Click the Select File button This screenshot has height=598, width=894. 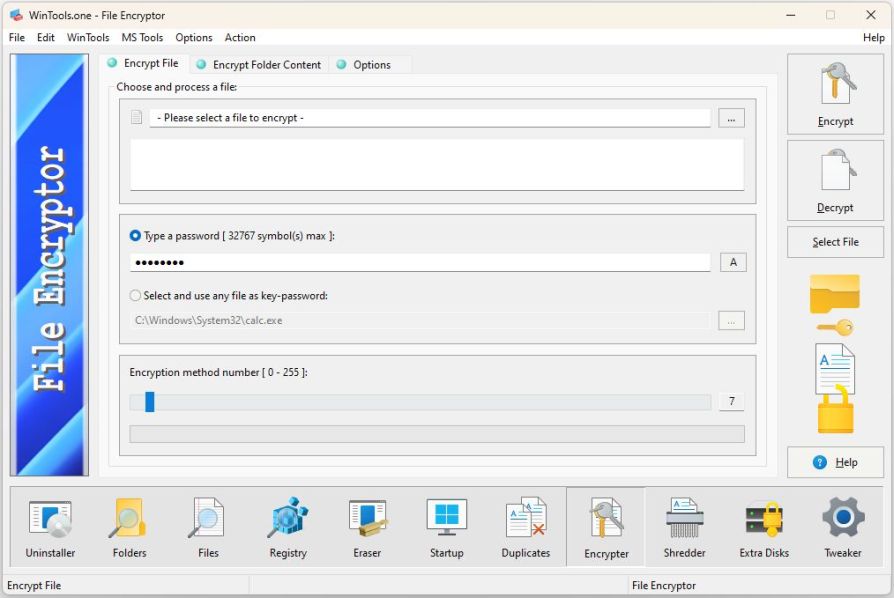coord(835,242)
